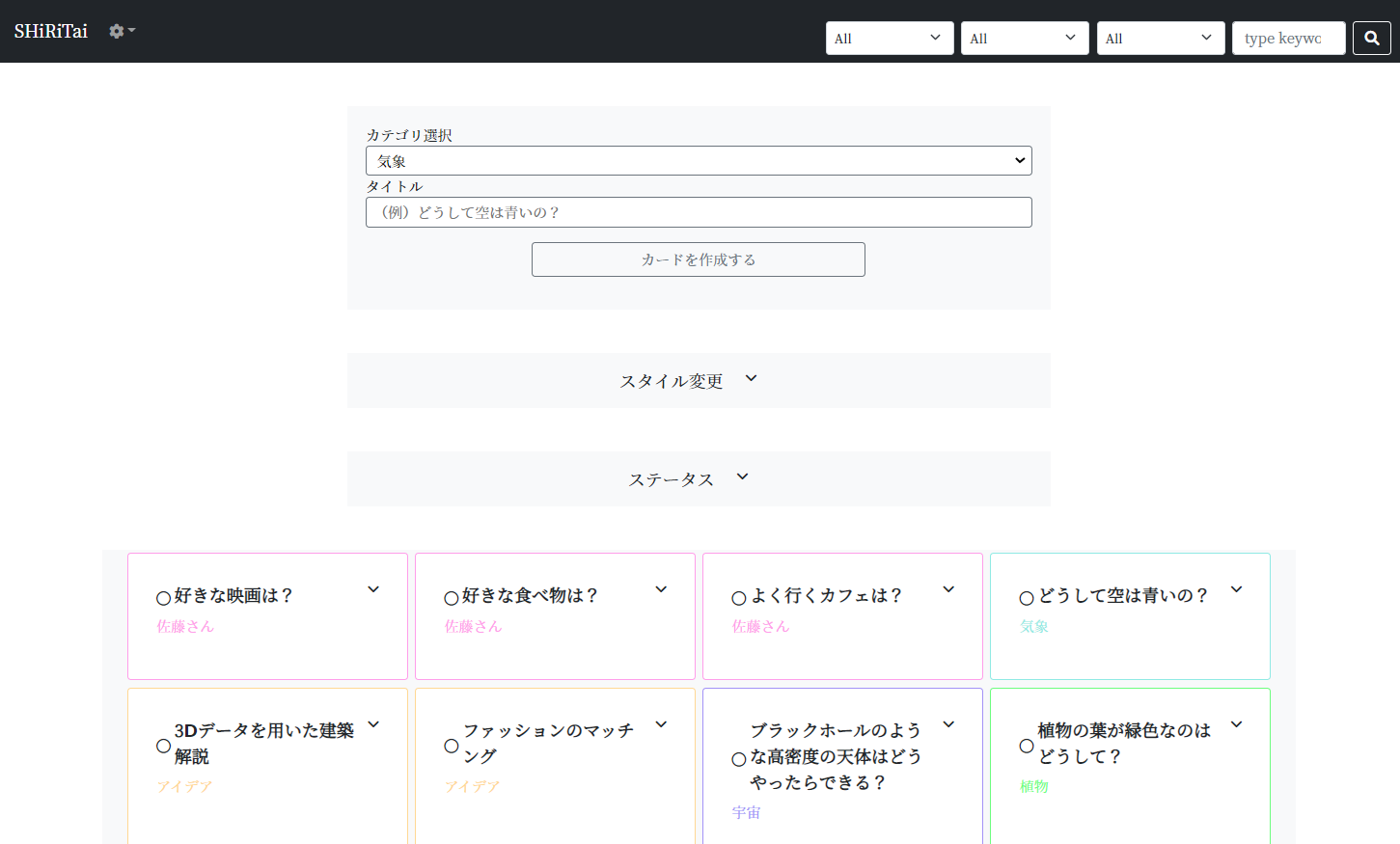Open the third All filter dropdown
The width and height of the screenshot is (1400, 844).
coord(1160,38)
